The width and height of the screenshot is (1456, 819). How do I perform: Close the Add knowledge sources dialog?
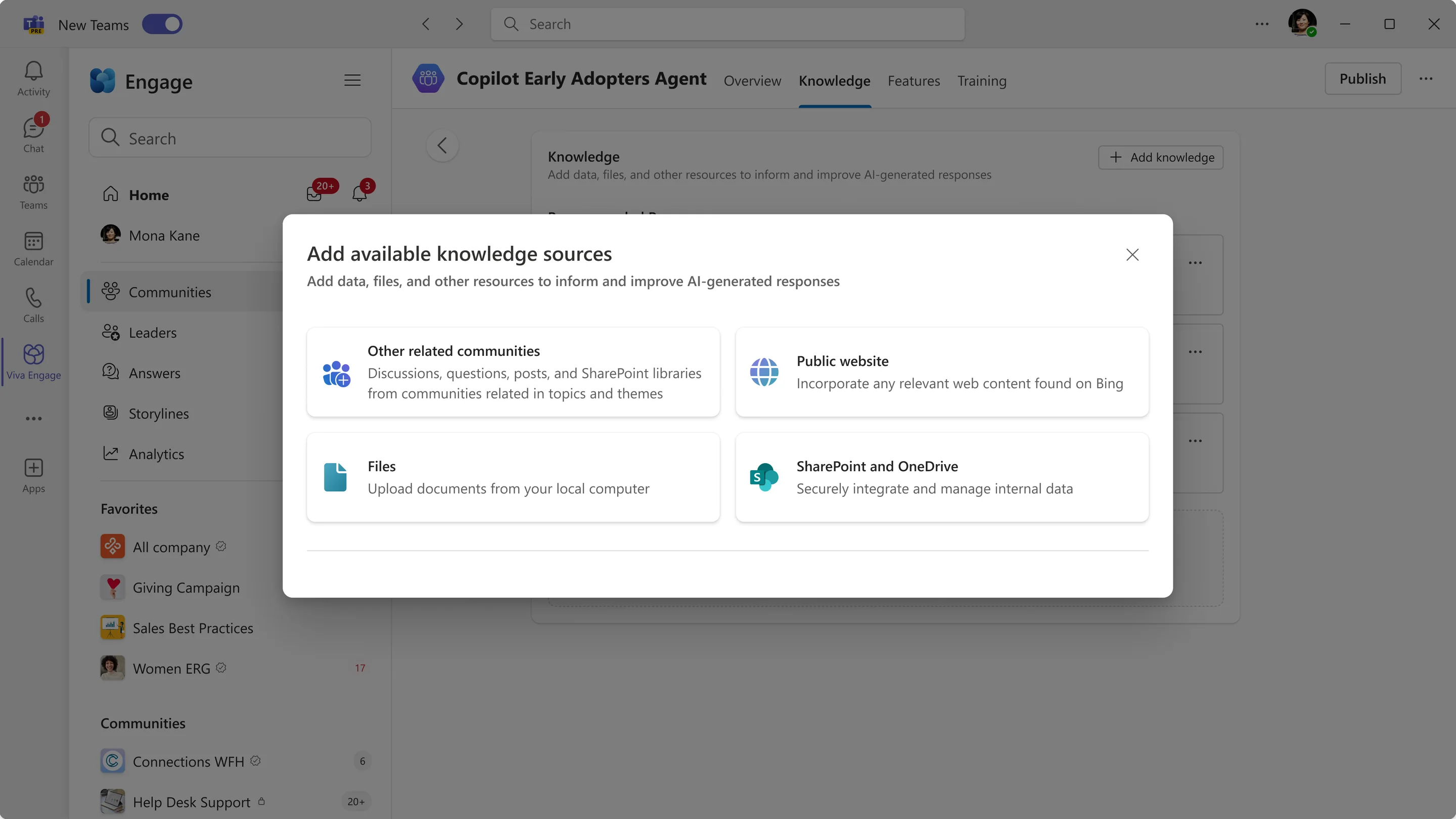click(x=1132, y=255)
